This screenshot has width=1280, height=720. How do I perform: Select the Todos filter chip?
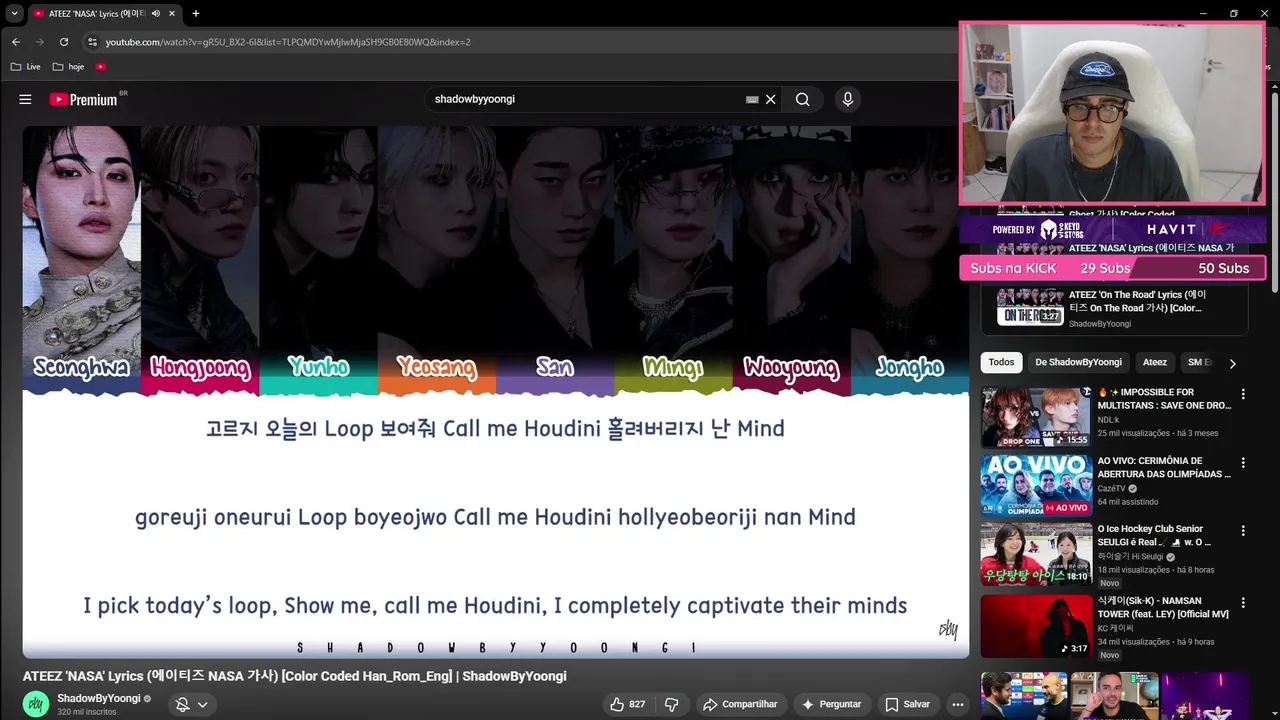pyautogui.click(x=1001, y=363)
